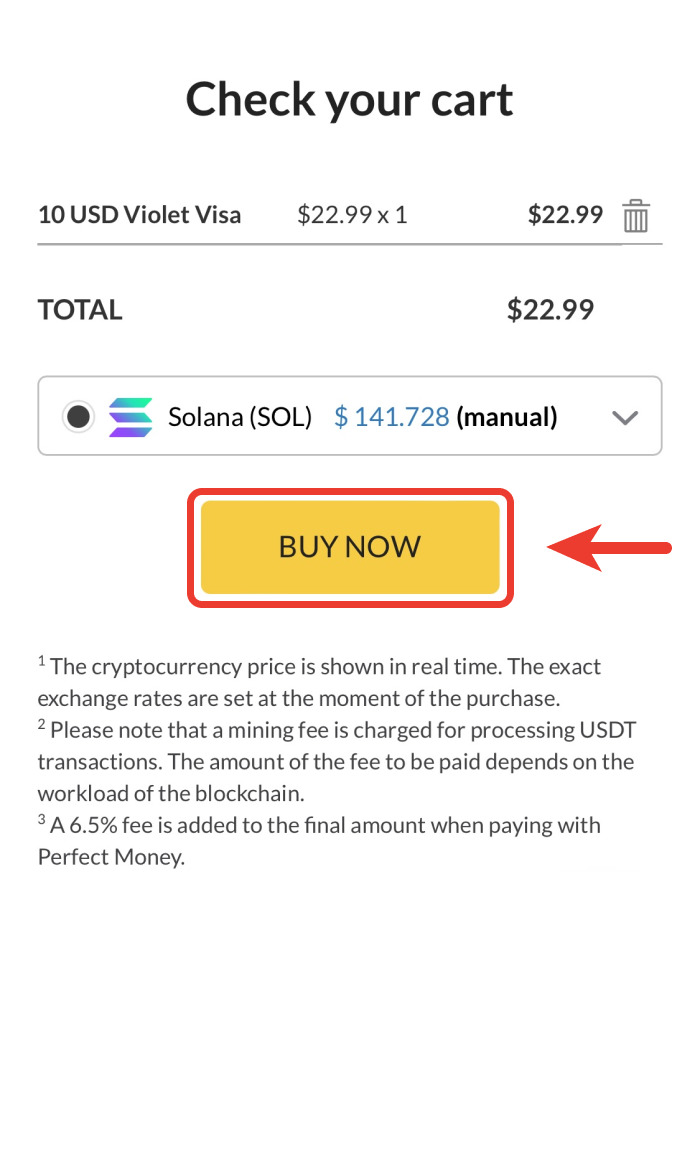This screenshot has height=1175, width=700.
Task: Click the Perfect Money text in the footnotes
Action: 111,857
